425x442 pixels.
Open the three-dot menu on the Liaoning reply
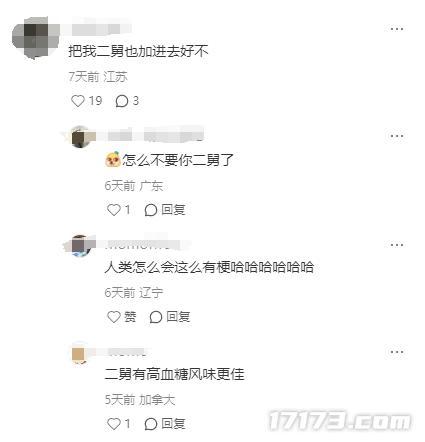[397, 245]
